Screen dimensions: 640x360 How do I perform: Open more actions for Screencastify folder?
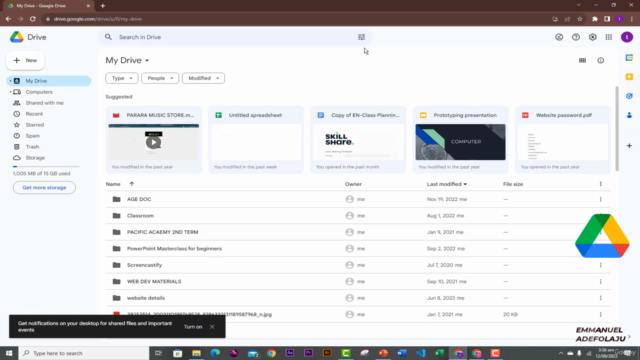click(x=600, y=265)
